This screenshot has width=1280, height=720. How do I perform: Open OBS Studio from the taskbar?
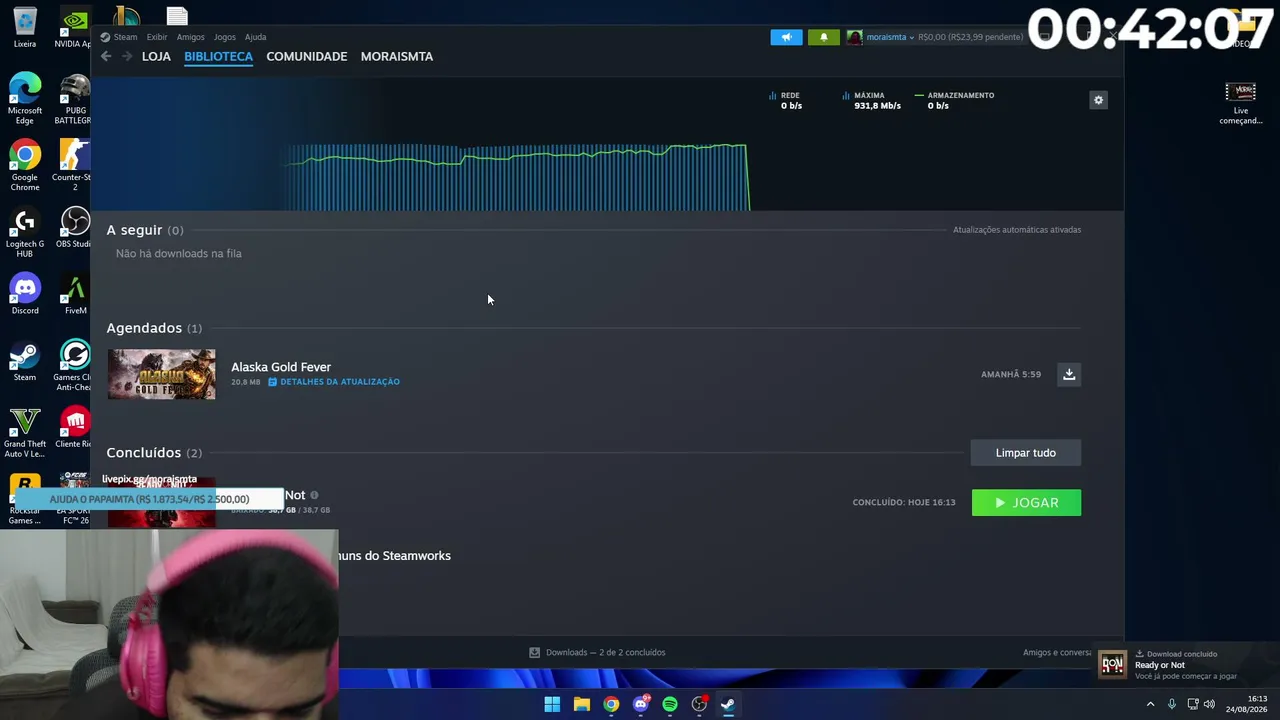tap(699, 704)
